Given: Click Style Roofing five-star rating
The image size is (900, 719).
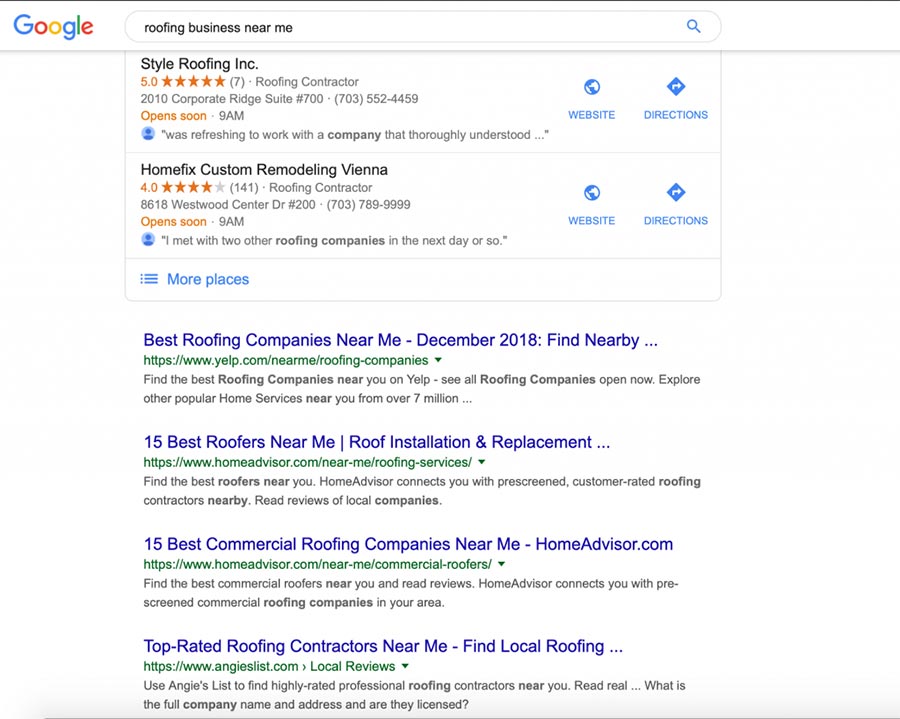Looking at the screenshot, I should [x=193, y=81].
